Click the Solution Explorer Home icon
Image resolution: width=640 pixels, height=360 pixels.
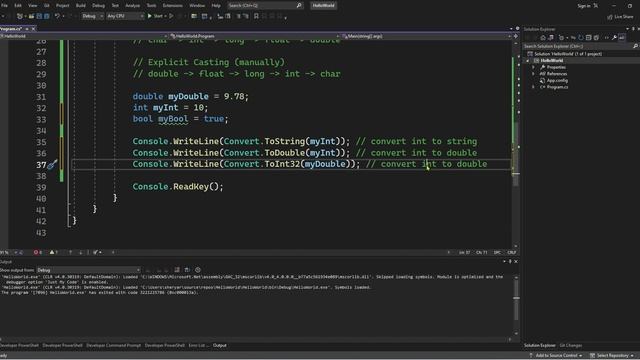[x=543, y=38]
